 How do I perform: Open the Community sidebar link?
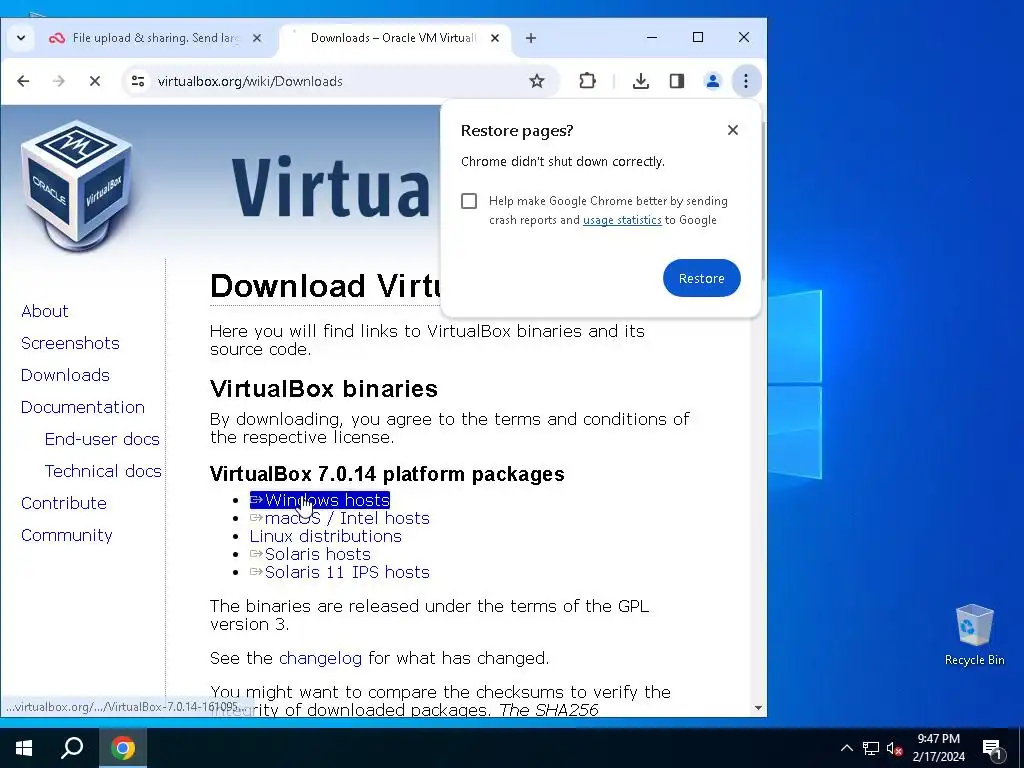click(67, 536)
